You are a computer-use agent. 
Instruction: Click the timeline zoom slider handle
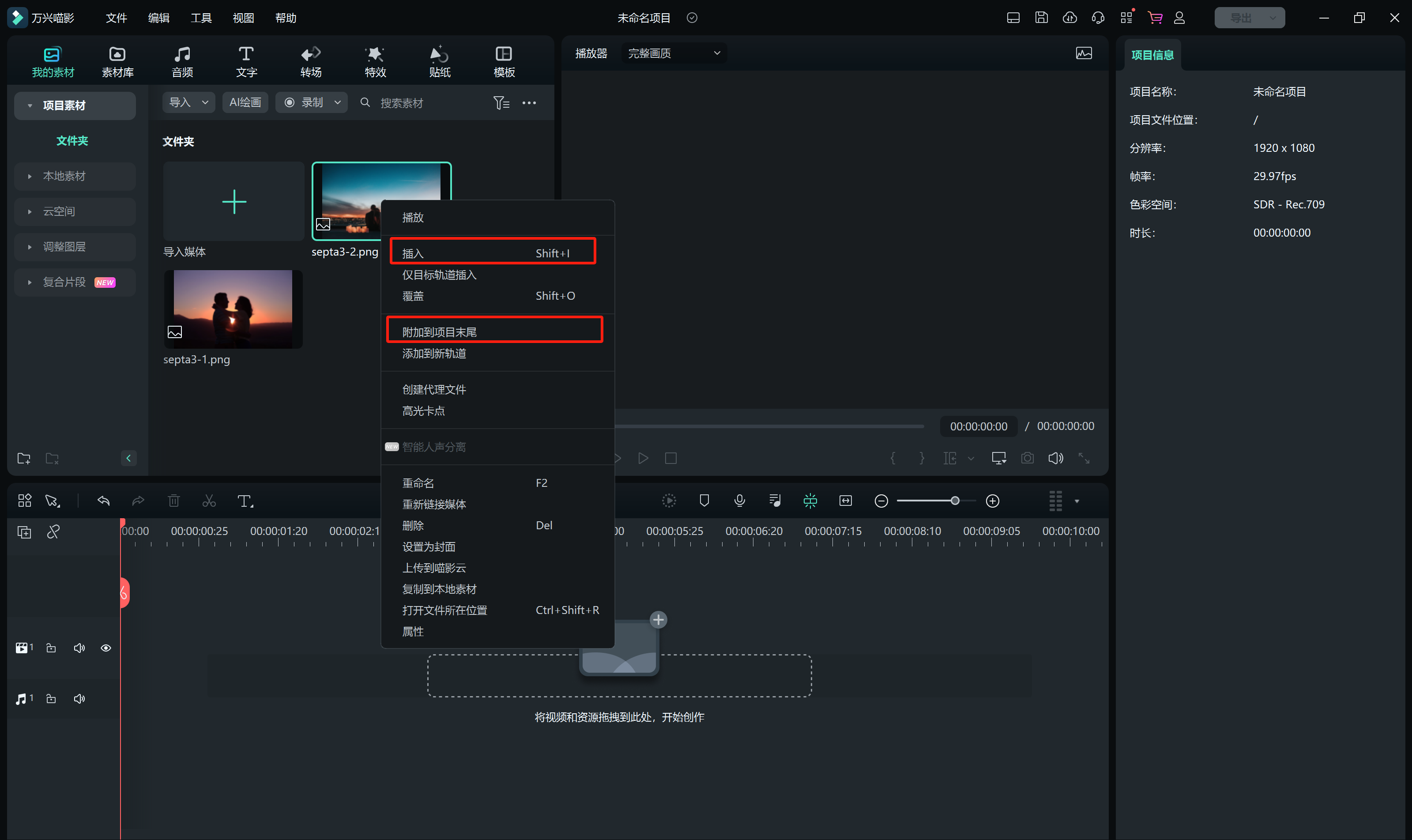click(955, 501)
